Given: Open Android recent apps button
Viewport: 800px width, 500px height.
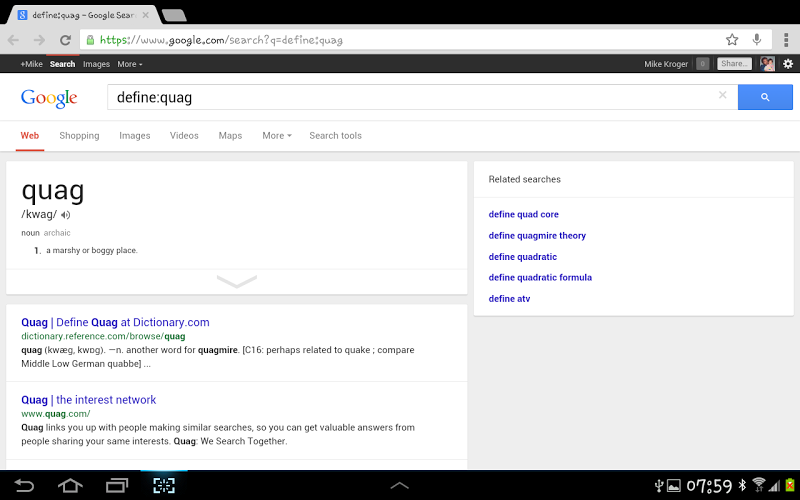Looking at the screenshot, I should [117, 485].
